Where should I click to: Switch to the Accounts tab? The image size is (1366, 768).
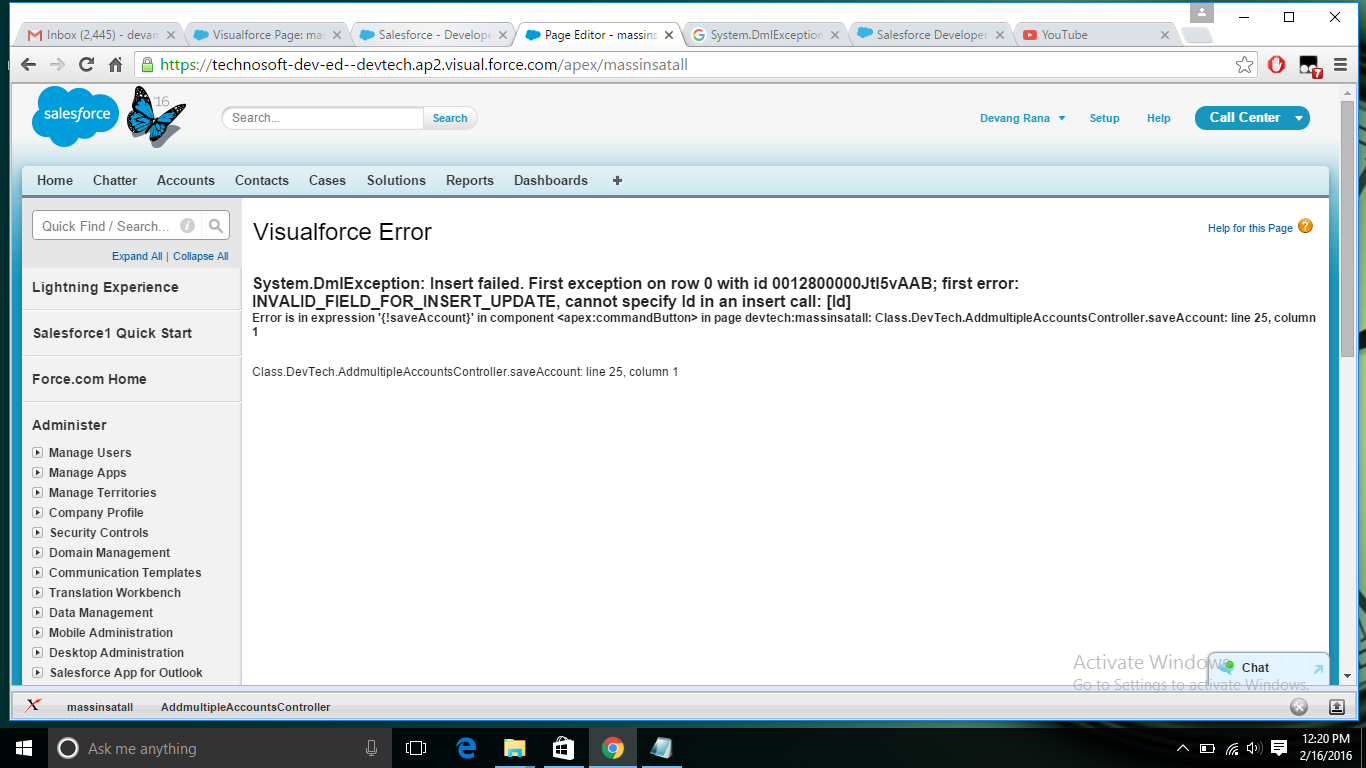pos(185,181)
